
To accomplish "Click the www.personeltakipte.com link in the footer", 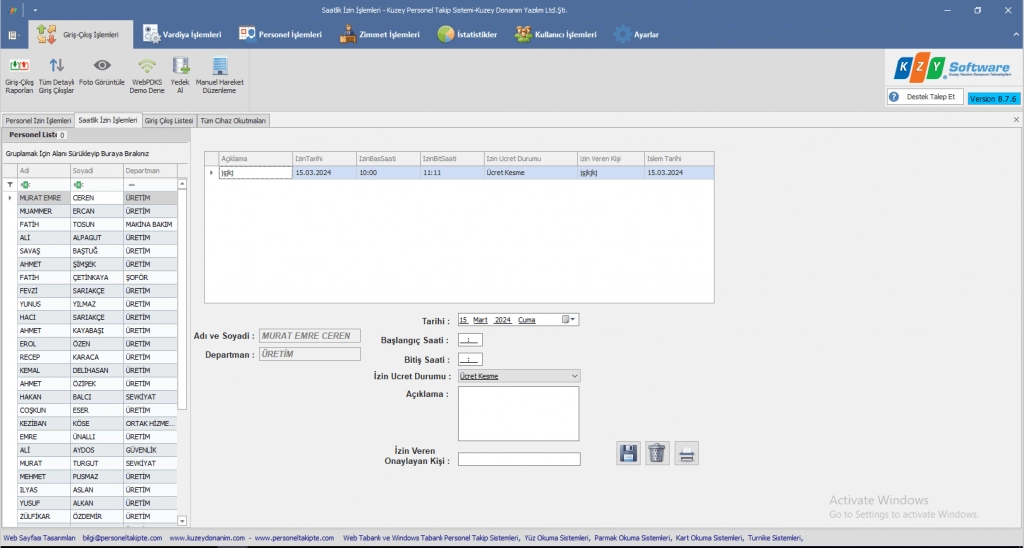I will (293, 538).
